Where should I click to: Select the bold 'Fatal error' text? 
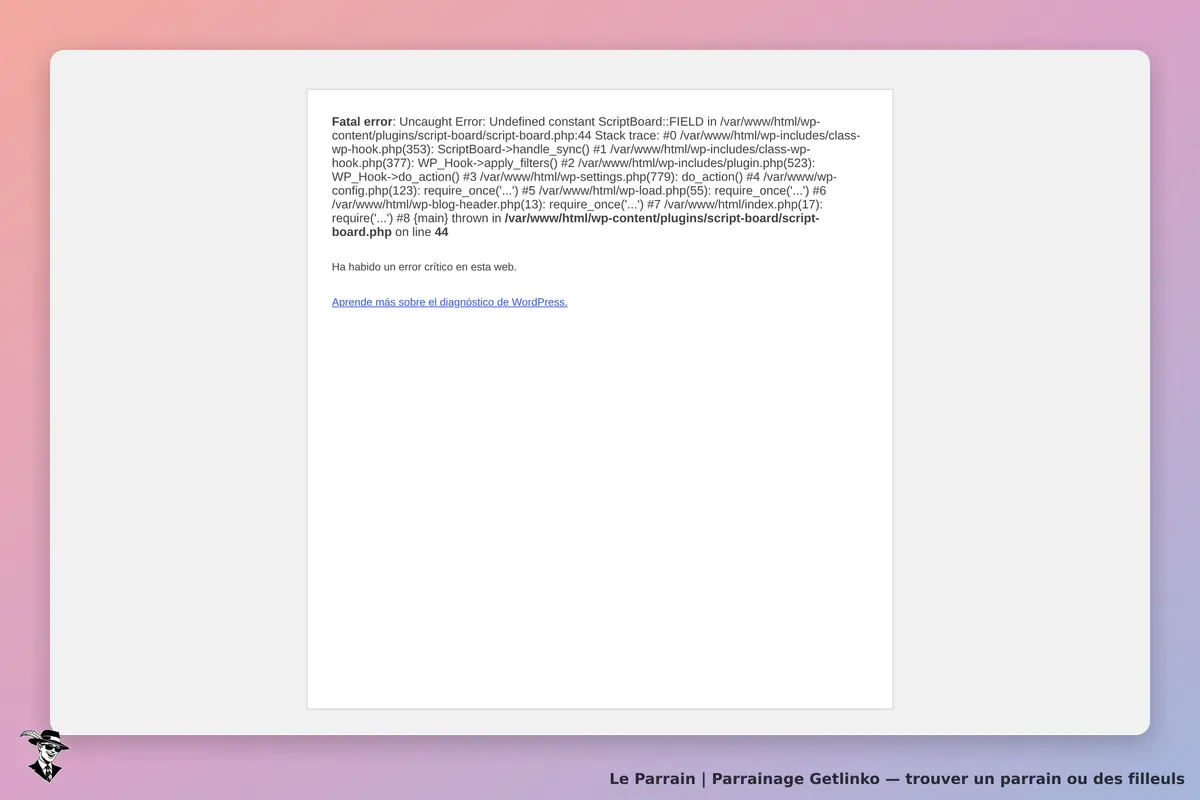[362, 122]
